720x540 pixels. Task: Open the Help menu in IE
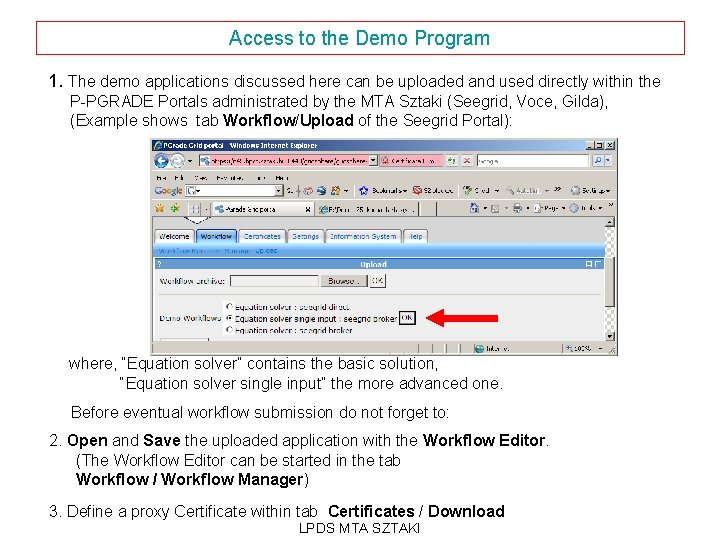pyautogui.click(x=281, y=178)
